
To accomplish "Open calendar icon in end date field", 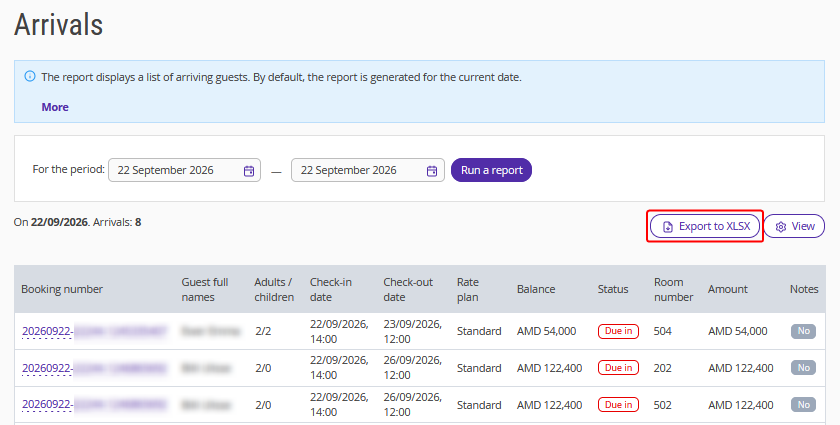I will click(432, 171).
